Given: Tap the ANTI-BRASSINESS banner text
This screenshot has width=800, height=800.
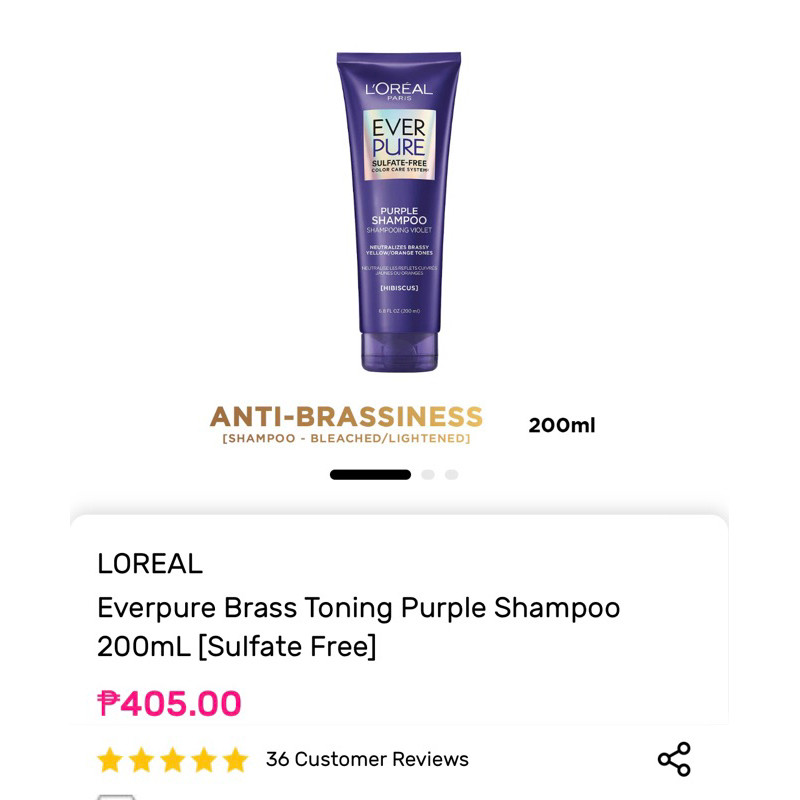Looking at the screenshot, I should [x=346, y=416].
